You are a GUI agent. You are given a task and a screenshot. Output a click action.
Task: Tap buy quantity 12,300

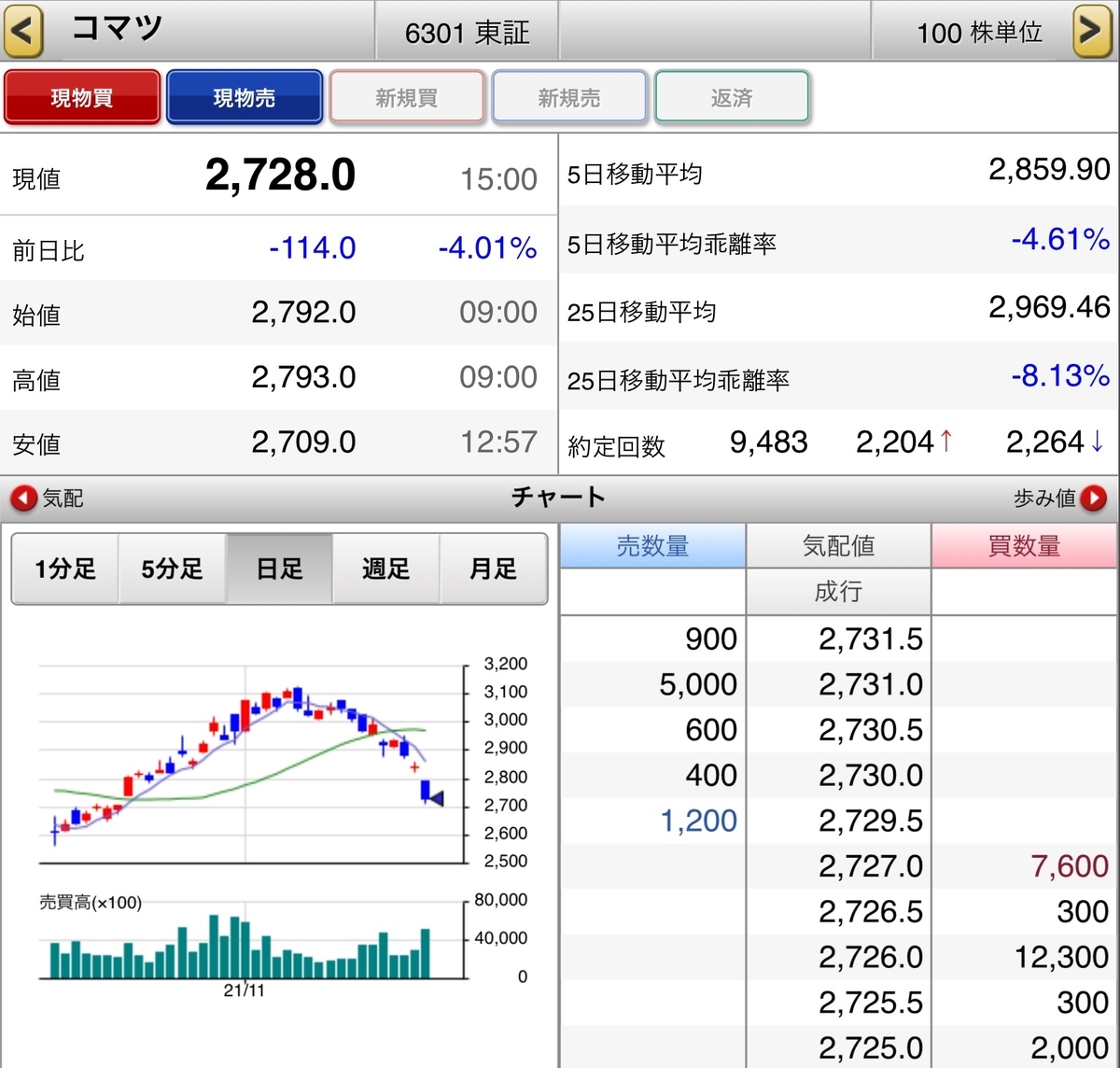point(1061,958)
